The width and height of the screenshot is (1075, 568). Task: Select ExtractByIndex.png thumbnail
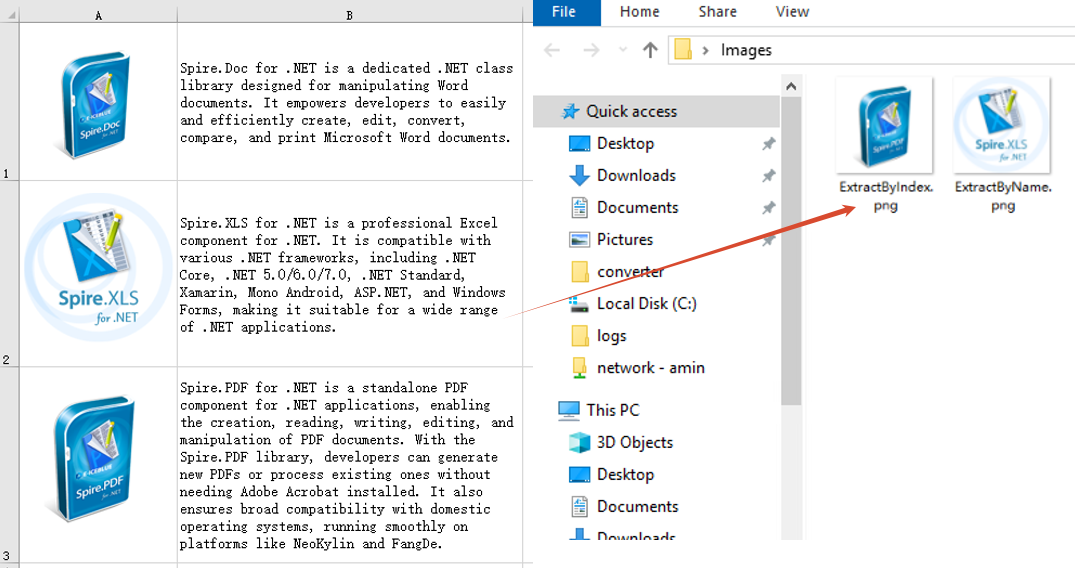(884, 125)
